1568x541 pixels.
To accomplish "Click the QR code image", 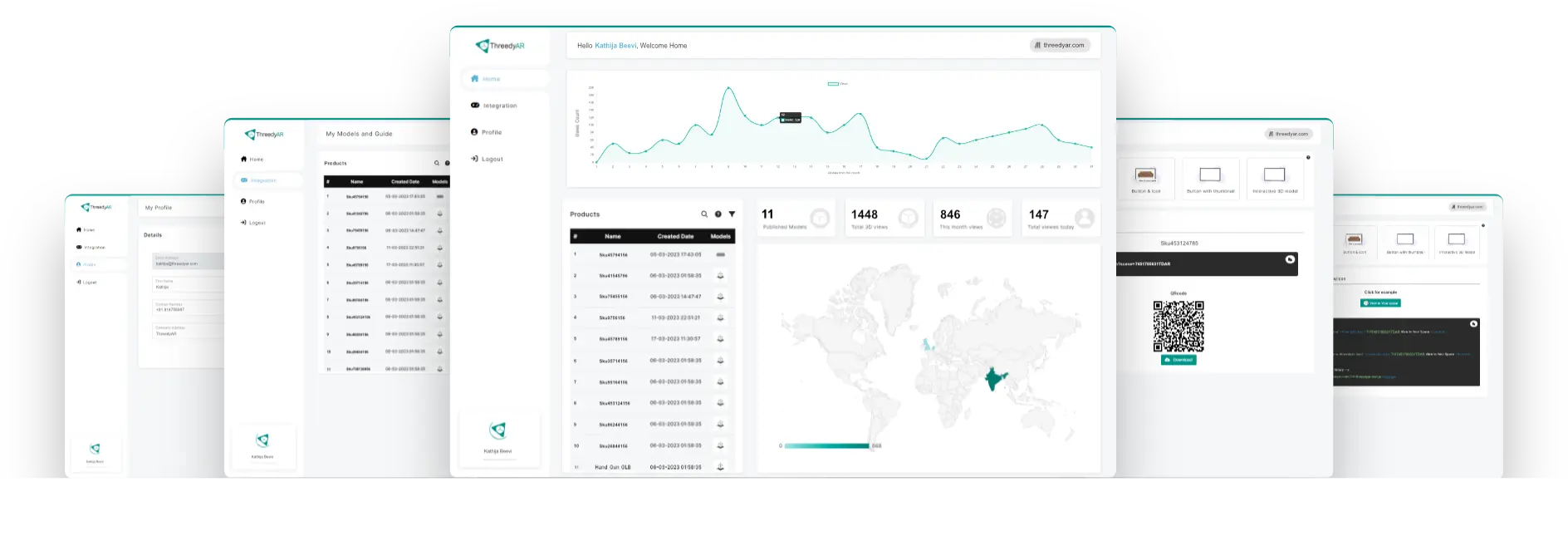I will (x=1178, y=326).
